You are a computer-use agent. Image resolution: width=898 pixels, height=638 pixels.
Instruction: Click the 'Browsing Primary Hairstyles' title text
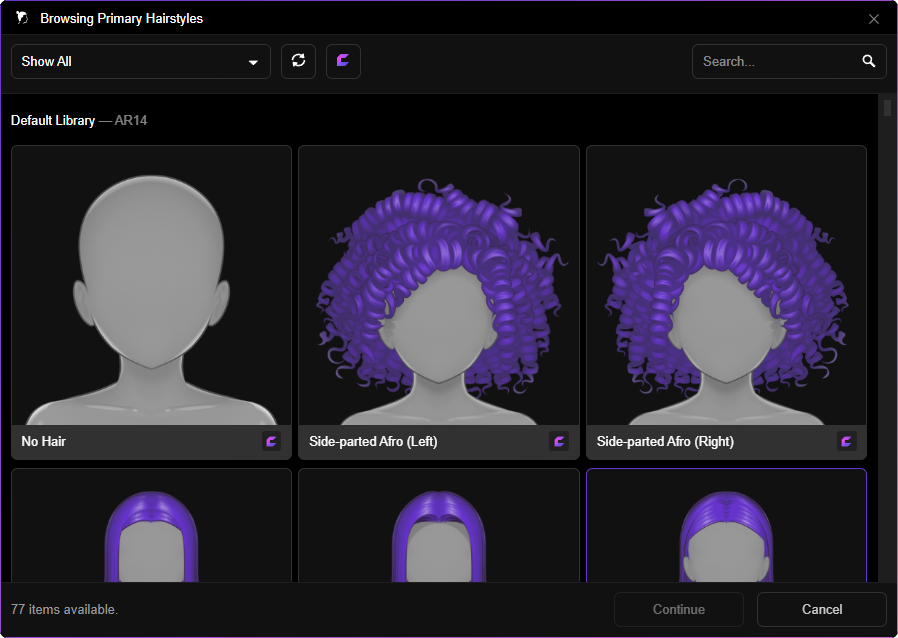point(121,18)
